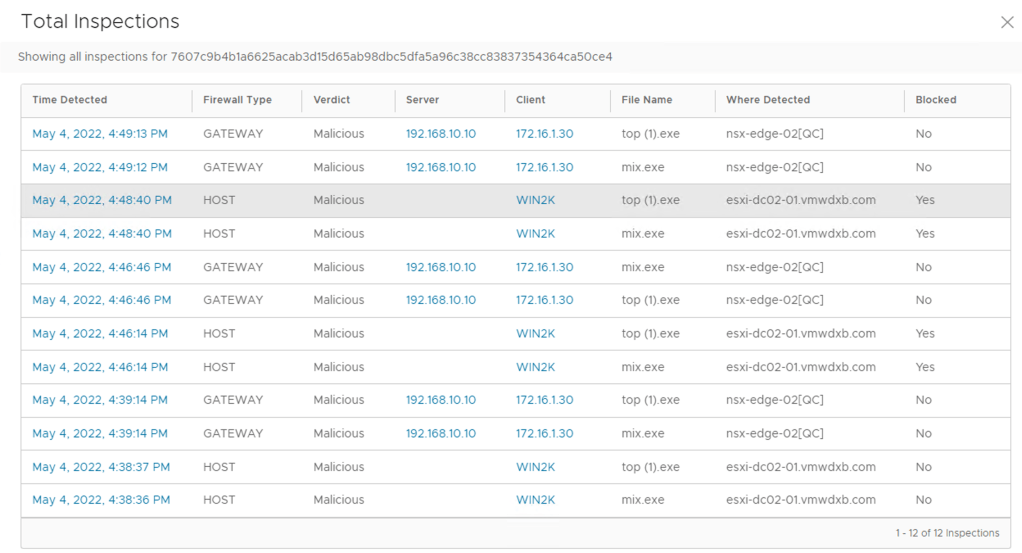Image resolution: width=1022 pixels, height=553 pixels.
Task: Click the Where Detected column header
Action: click(x=768, y=100)
